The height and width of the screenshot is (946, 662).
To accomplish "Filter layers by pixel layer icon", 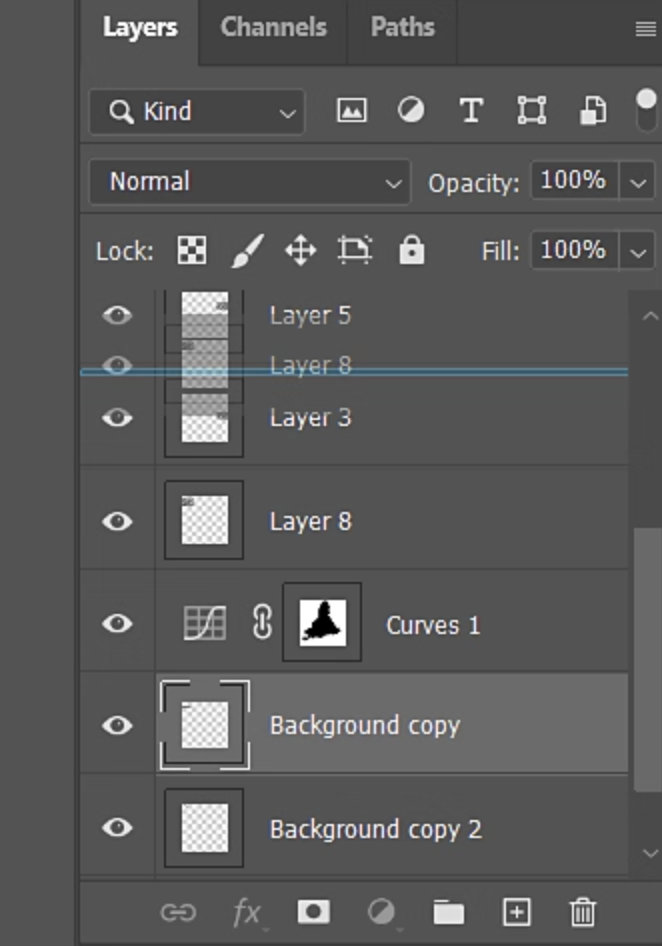I will pos(351,111).
